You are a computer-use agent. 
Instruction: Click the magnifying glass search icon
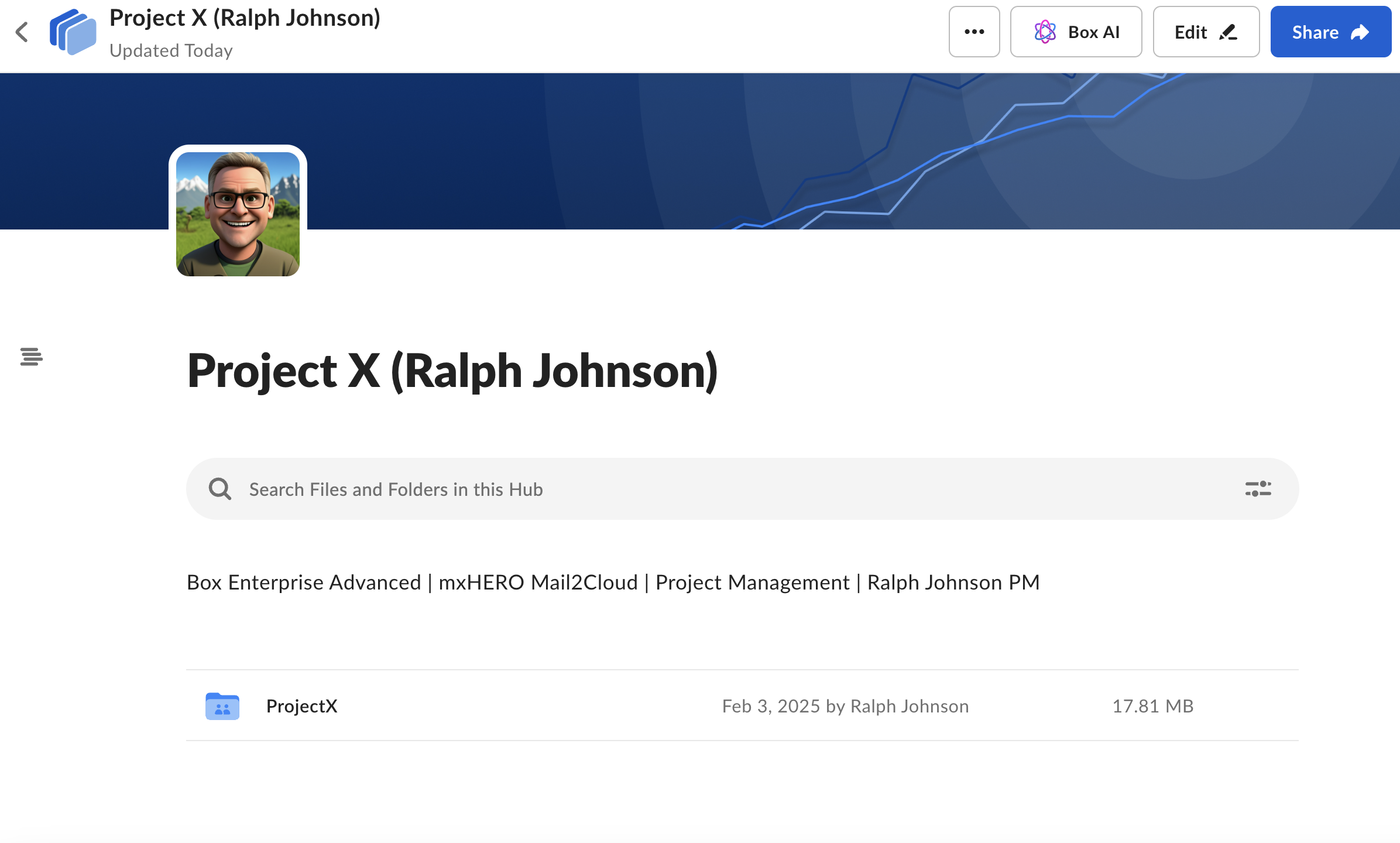220,489
